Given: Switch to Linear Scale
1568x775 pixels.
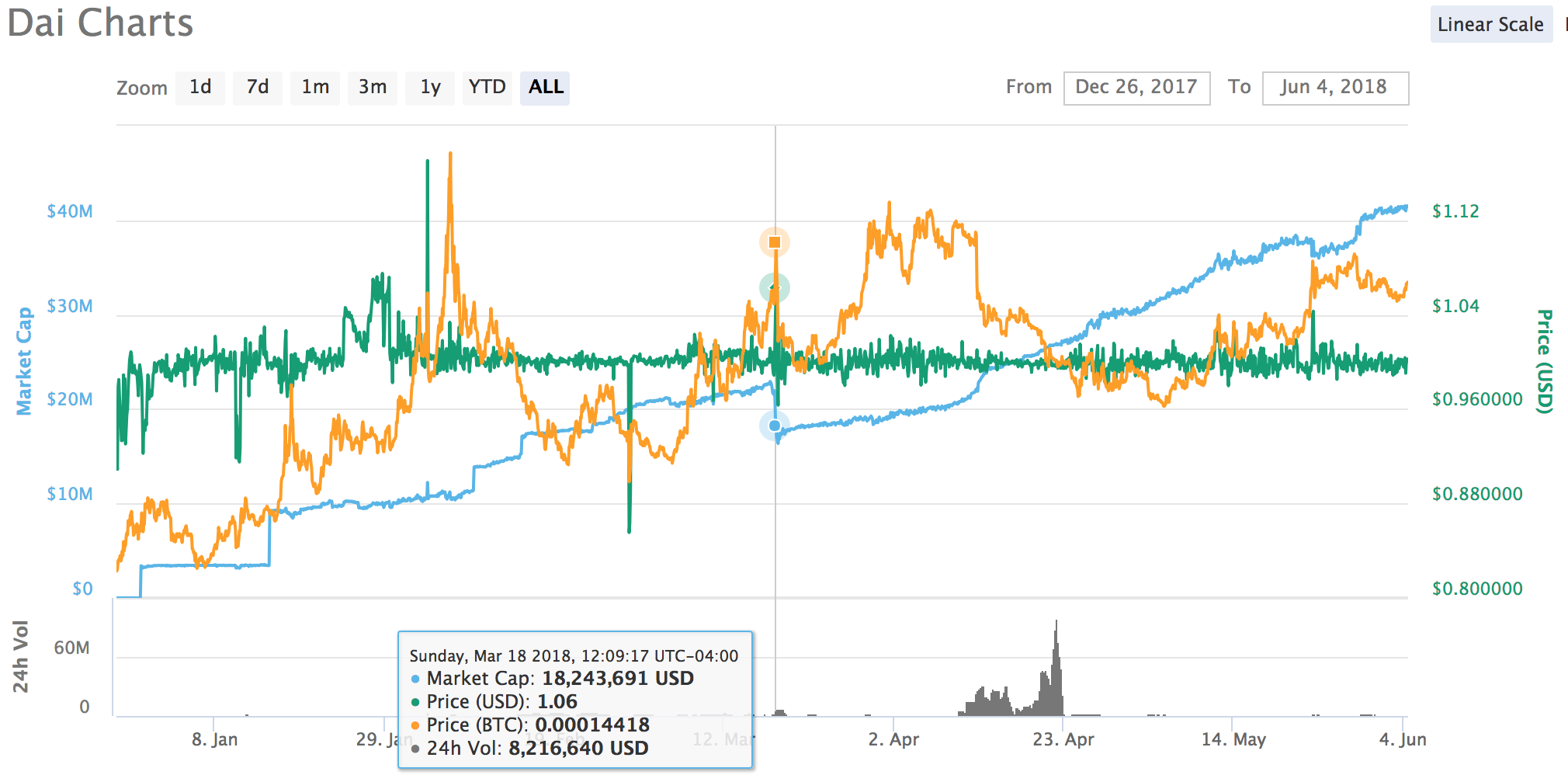Looking at the screenshot, I should [x=1491, y=24].
